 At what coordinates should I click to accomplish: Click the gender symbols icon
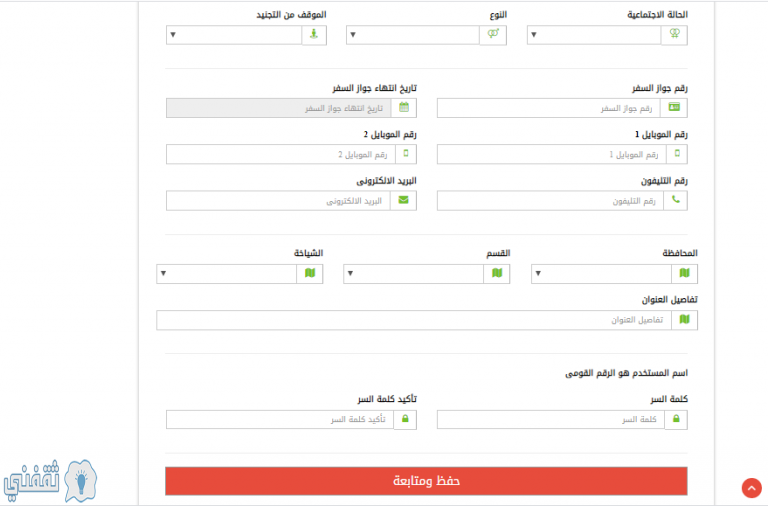[x=493, y=34]
